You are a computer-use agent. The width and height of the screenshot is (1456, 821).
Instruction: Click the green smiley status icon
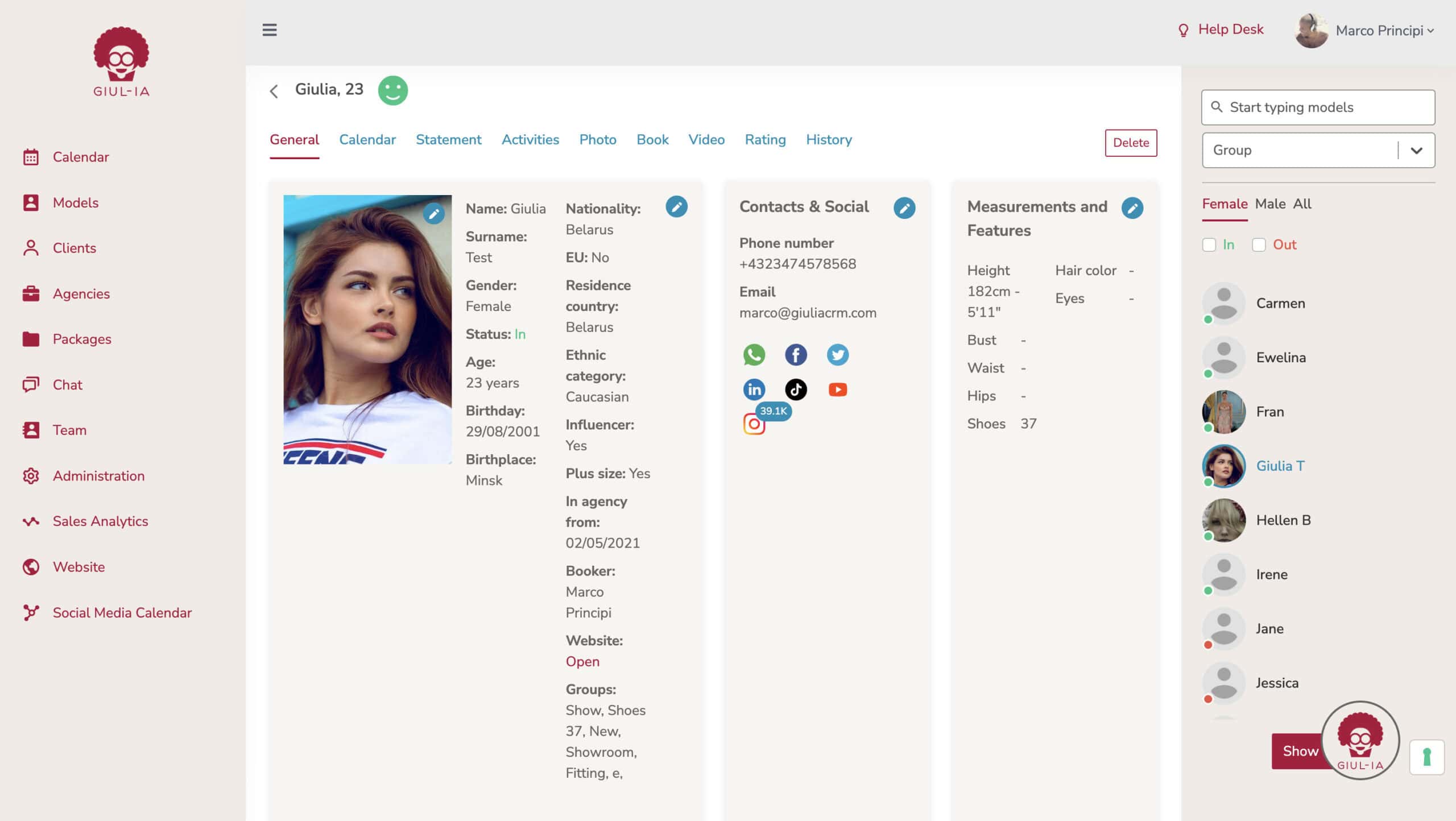click(x=393, y=90)
